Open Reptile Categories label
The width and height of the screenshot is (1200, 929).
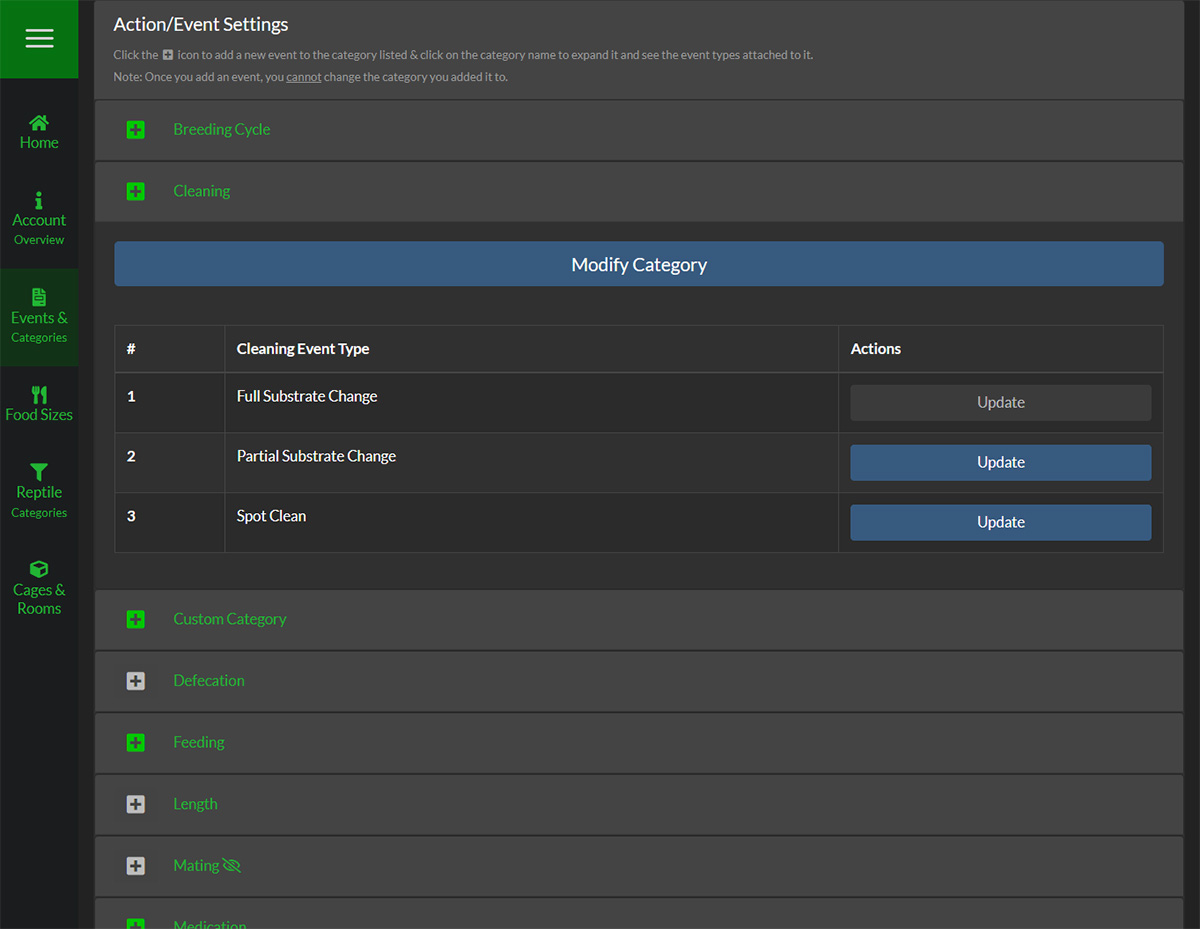coord(39,502)
